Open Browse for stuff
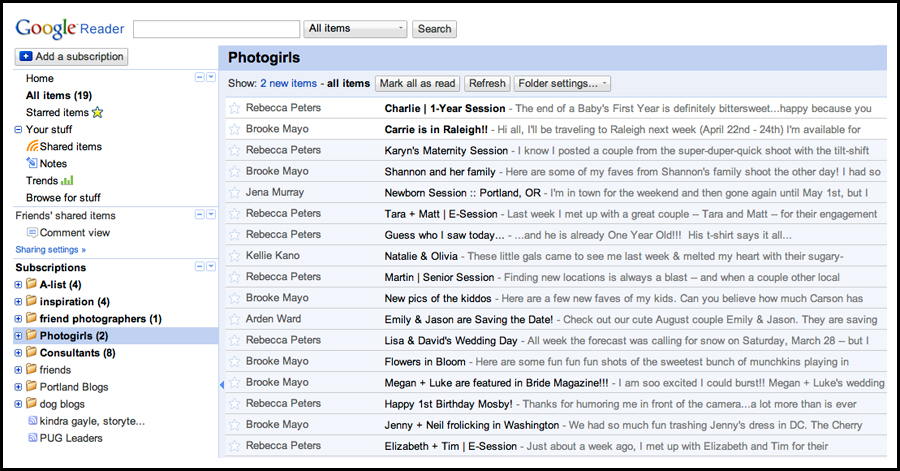This screenshot has width=900, height=471. click(63, 198)
